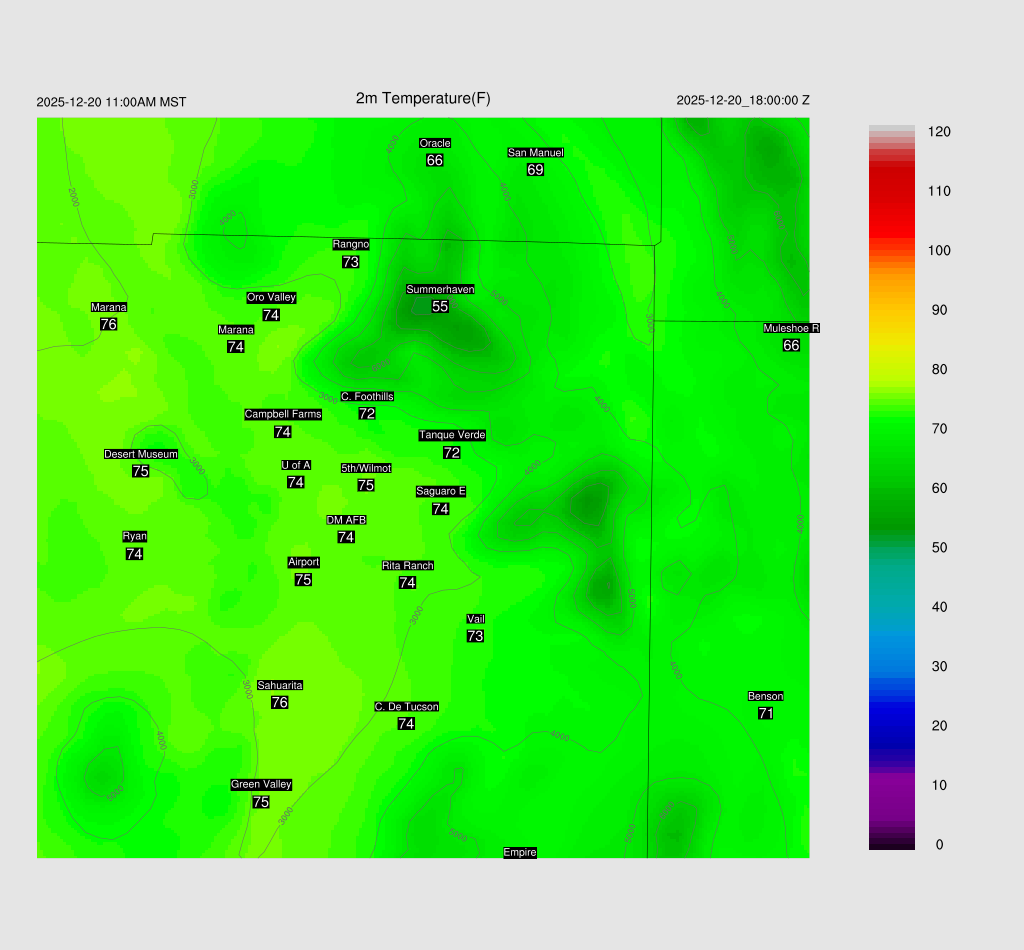Select the Muleshoe R station label
1024x950 pixels.
[x=792, y=329]
